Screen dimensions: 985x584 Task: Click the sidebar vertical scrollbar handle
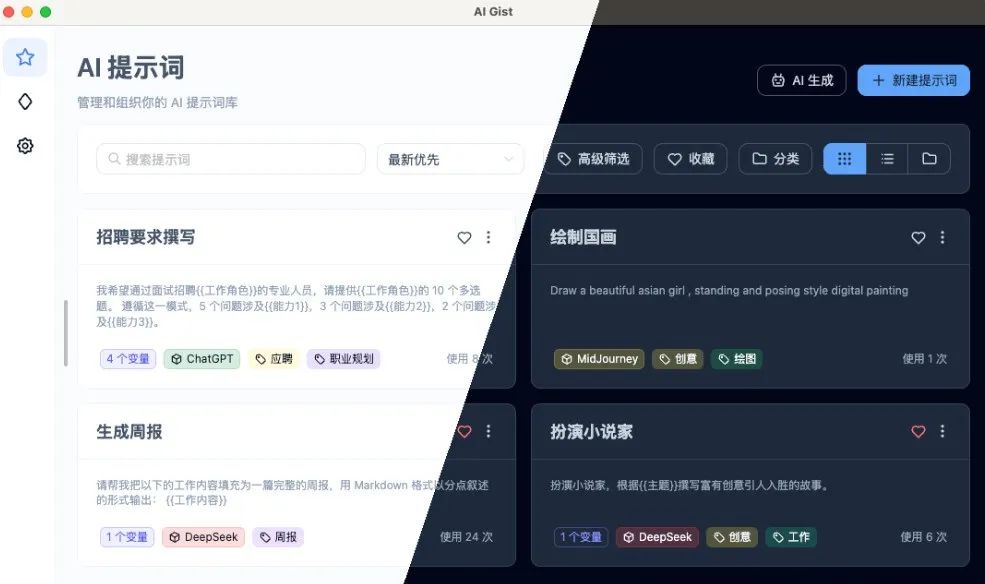tap(65, 333)
